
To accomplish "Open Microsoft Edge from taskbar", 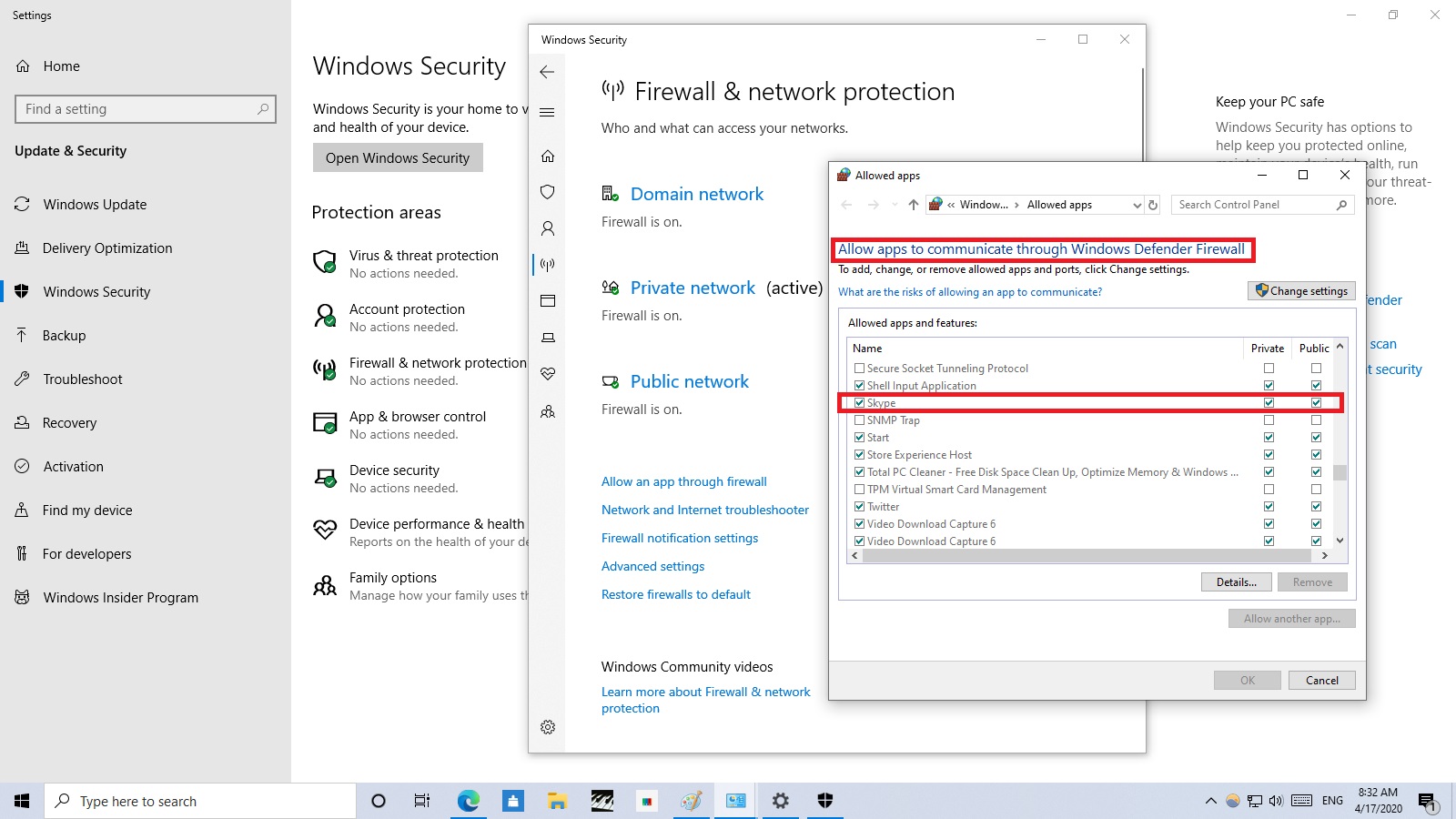I will tap(468, 801).
